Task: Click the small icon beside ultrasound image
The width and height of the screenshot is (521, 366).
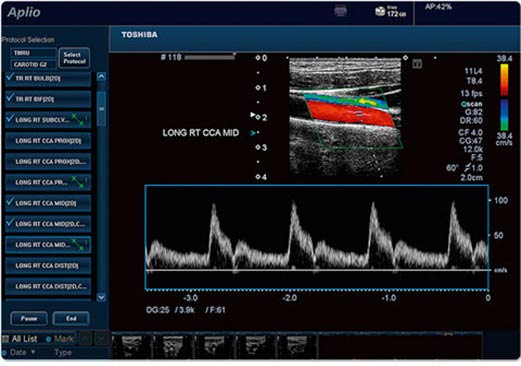Action: coord(417,64)
